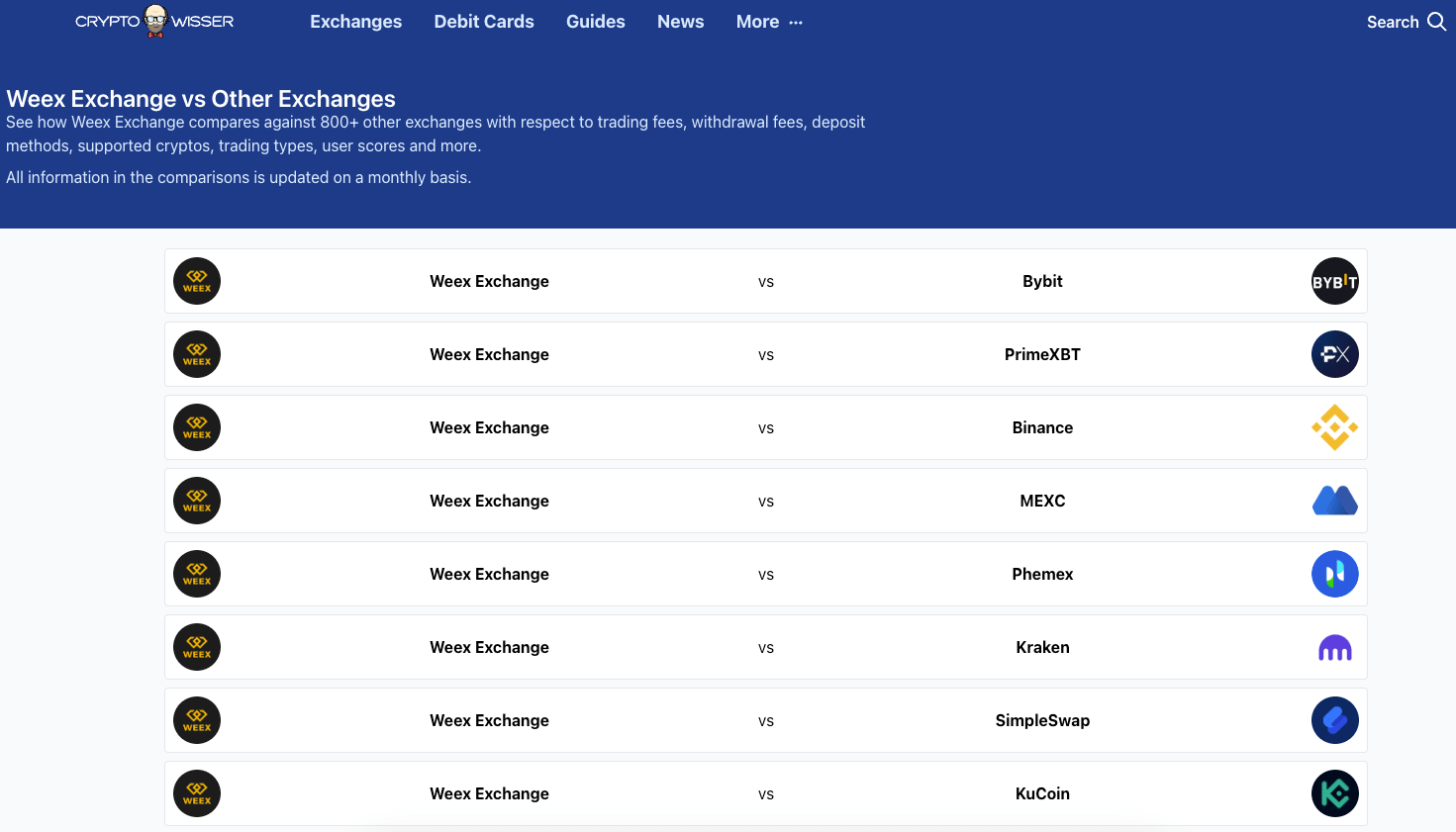Screen dimensions: 1456x832
Task: Click the Kraken logo icon
Action: tap(1334, 647)
